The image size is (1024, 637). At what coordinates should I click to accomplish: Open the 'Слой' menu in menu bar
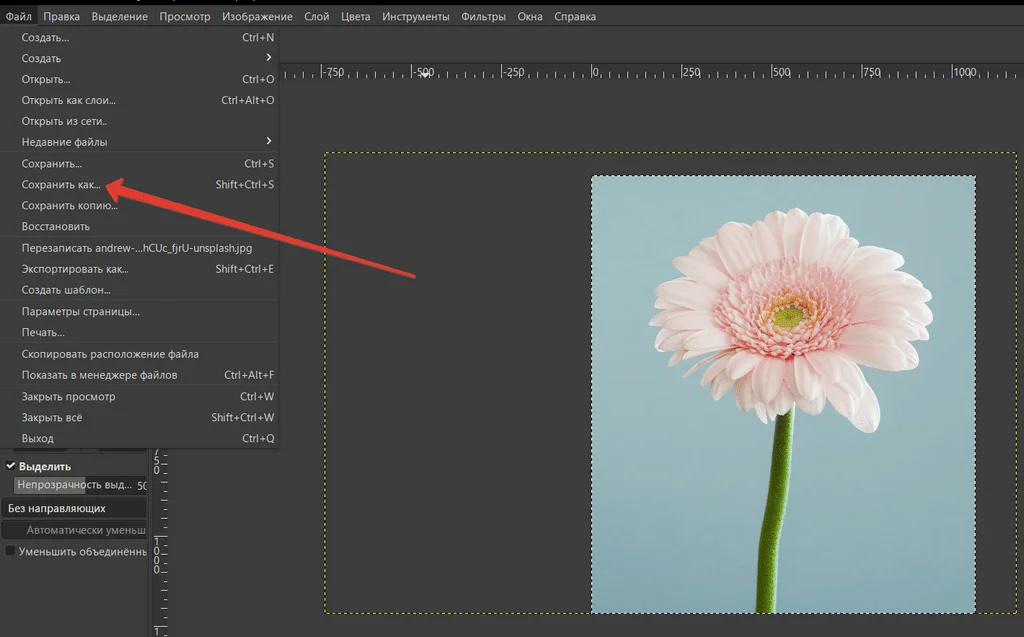[x=316, y=17]
